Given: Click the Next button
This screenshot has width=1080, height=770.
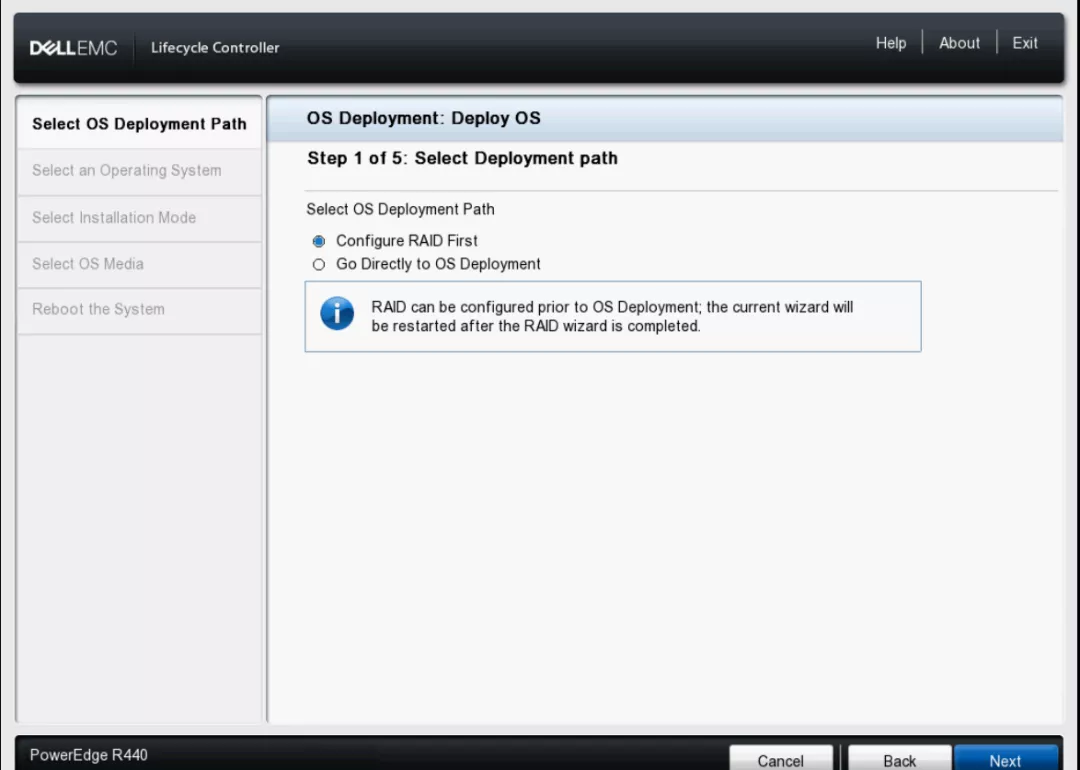Looking at the screenshot, I should coord(1006,759).
